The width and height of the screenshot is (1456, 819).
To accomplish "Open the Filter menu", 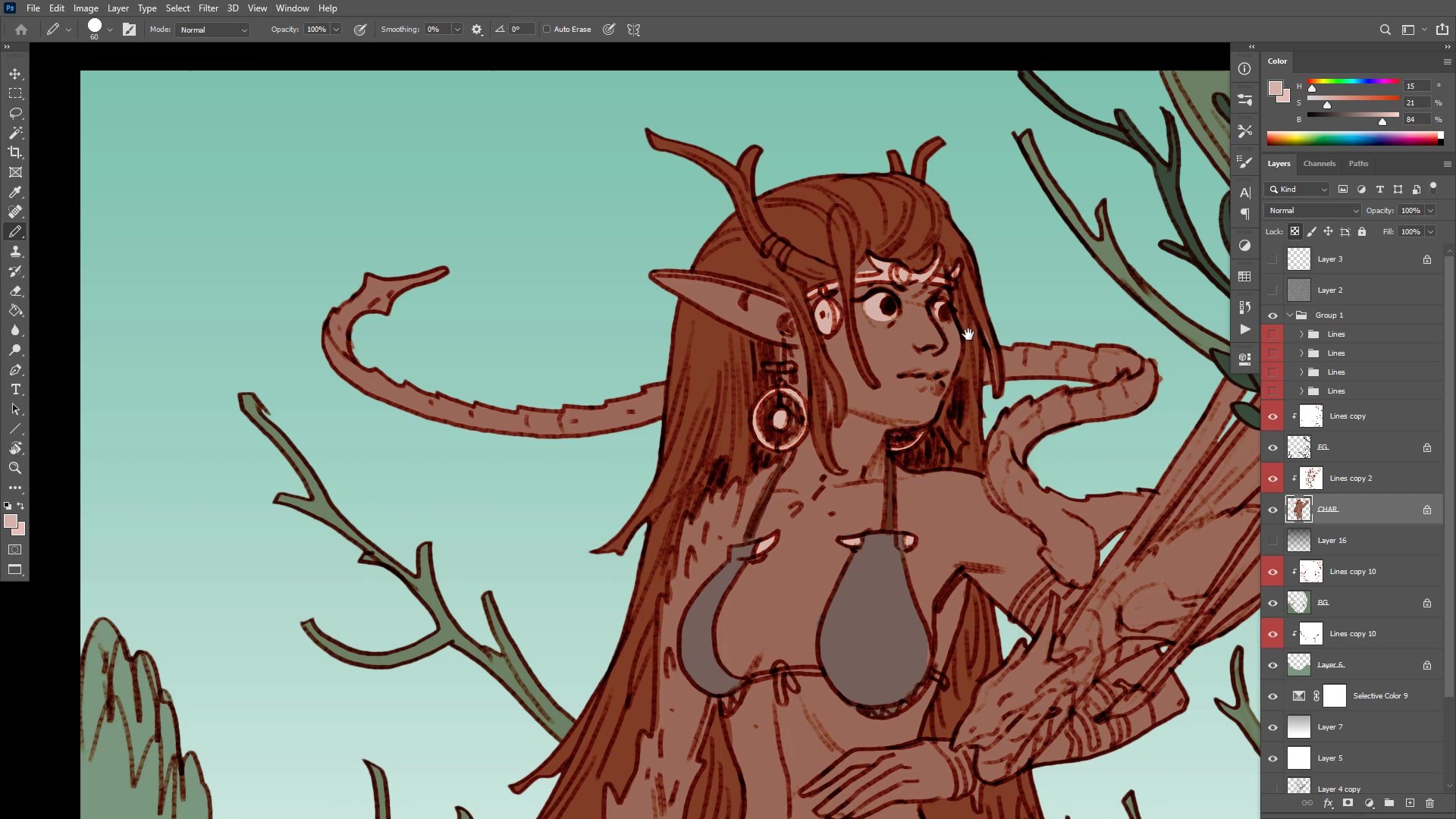I will coord(208,8).
